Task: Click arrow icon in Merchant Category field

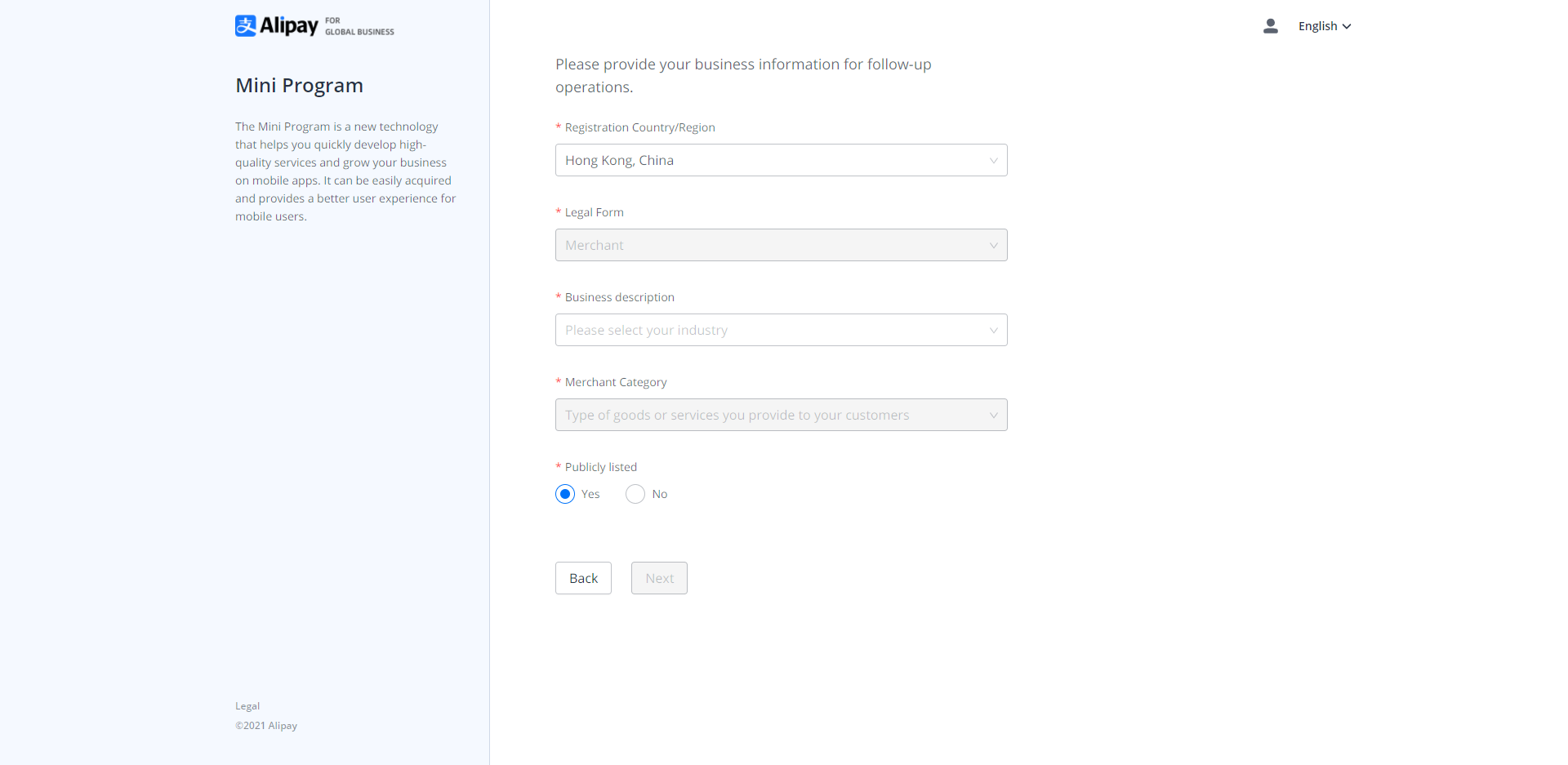Action: [x=993, y=416]
